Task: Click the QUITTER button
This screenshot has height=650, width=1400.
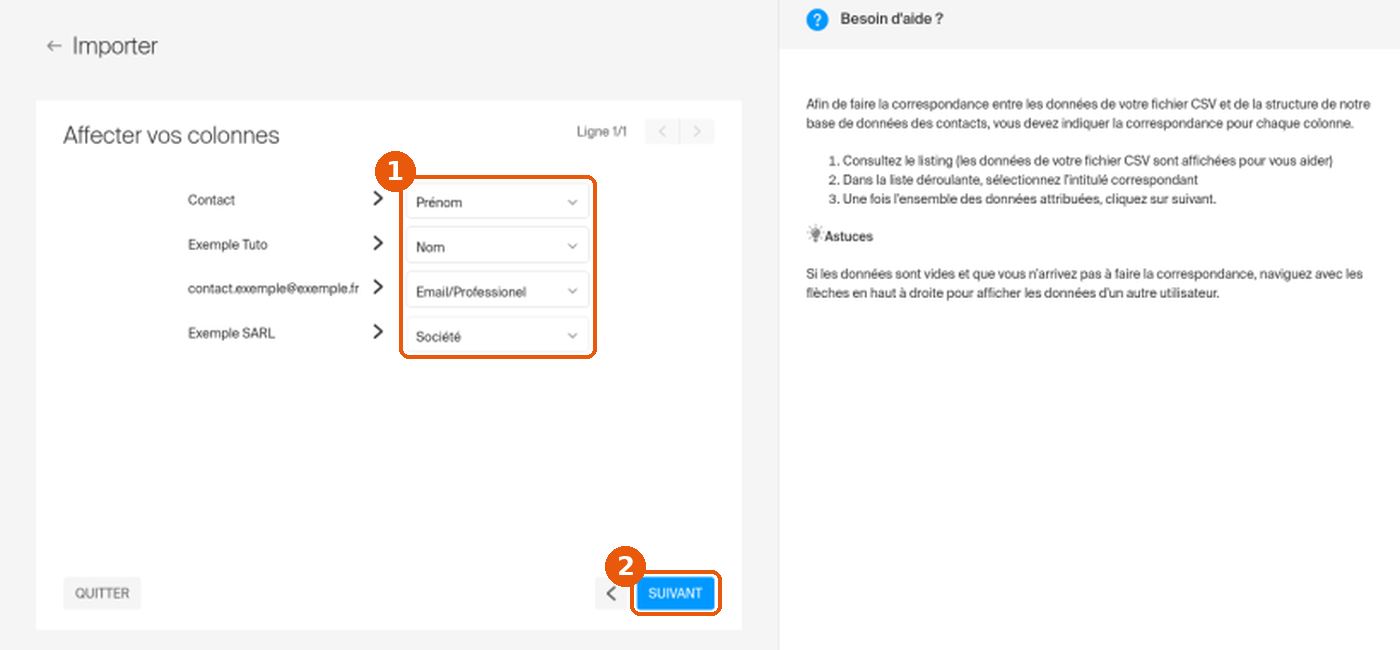Action: tap(102, 593)
